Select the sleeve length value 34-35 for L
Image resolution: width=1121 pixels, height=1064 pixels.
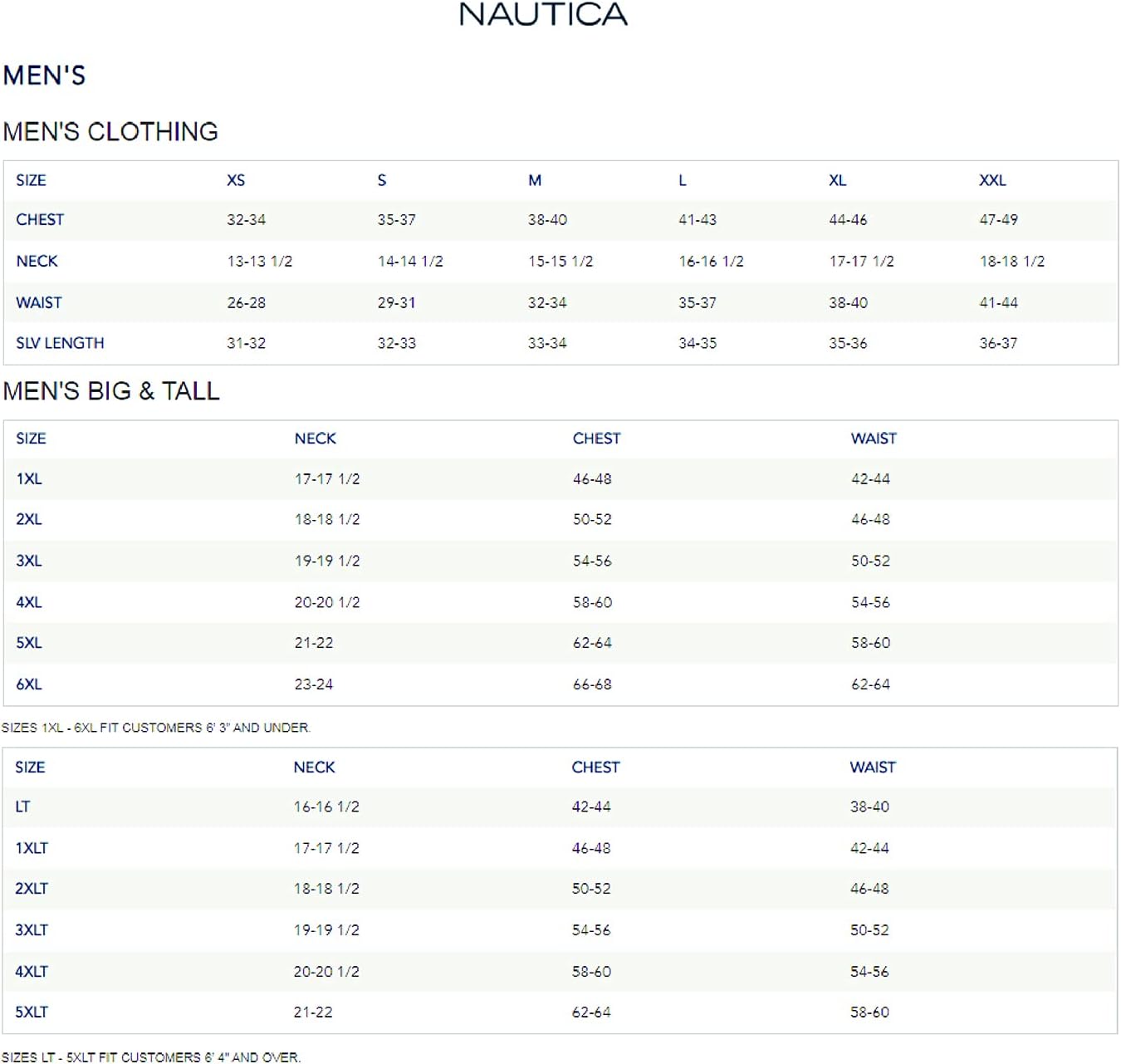[x=698, y=343]
